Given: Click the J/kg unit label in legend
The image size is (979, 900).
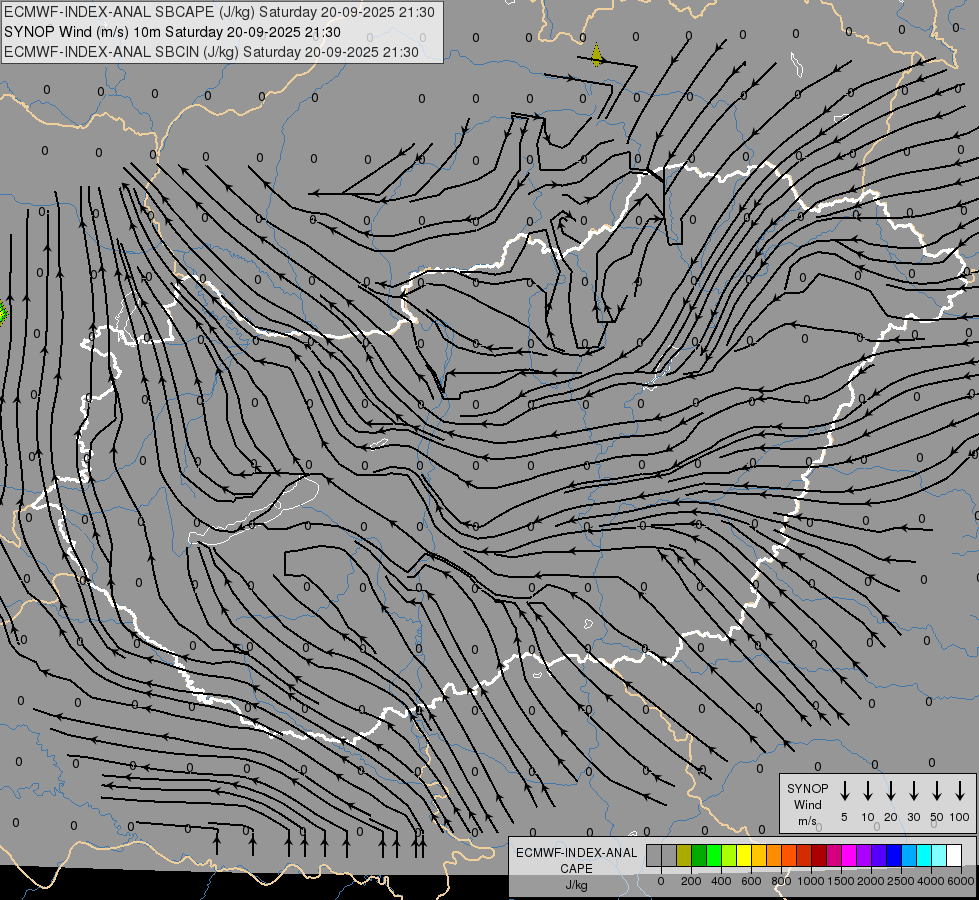Looking at the screenshot, I should coord(576,885).
